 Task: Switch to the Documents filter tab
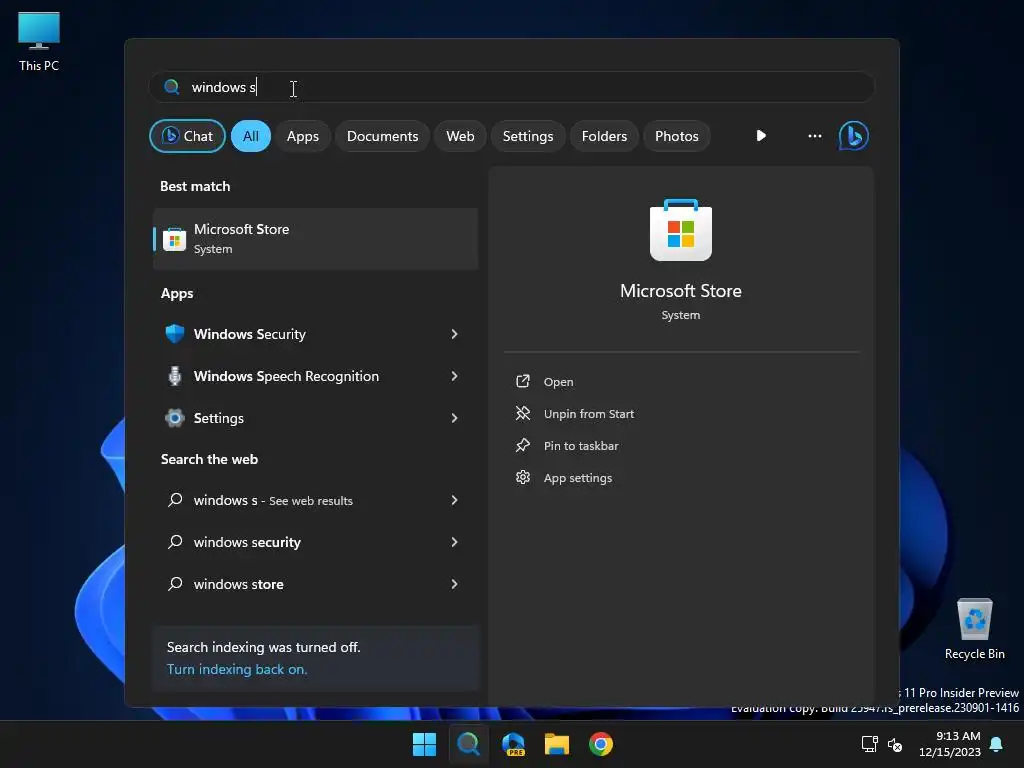pos(383,136)
